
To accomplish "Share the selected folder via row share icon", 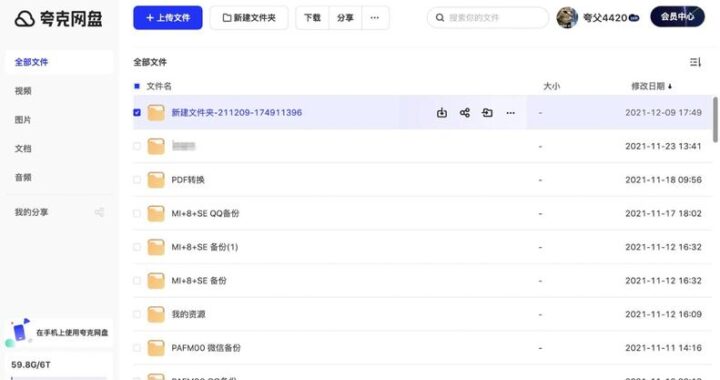I will [x=465, y=112].
